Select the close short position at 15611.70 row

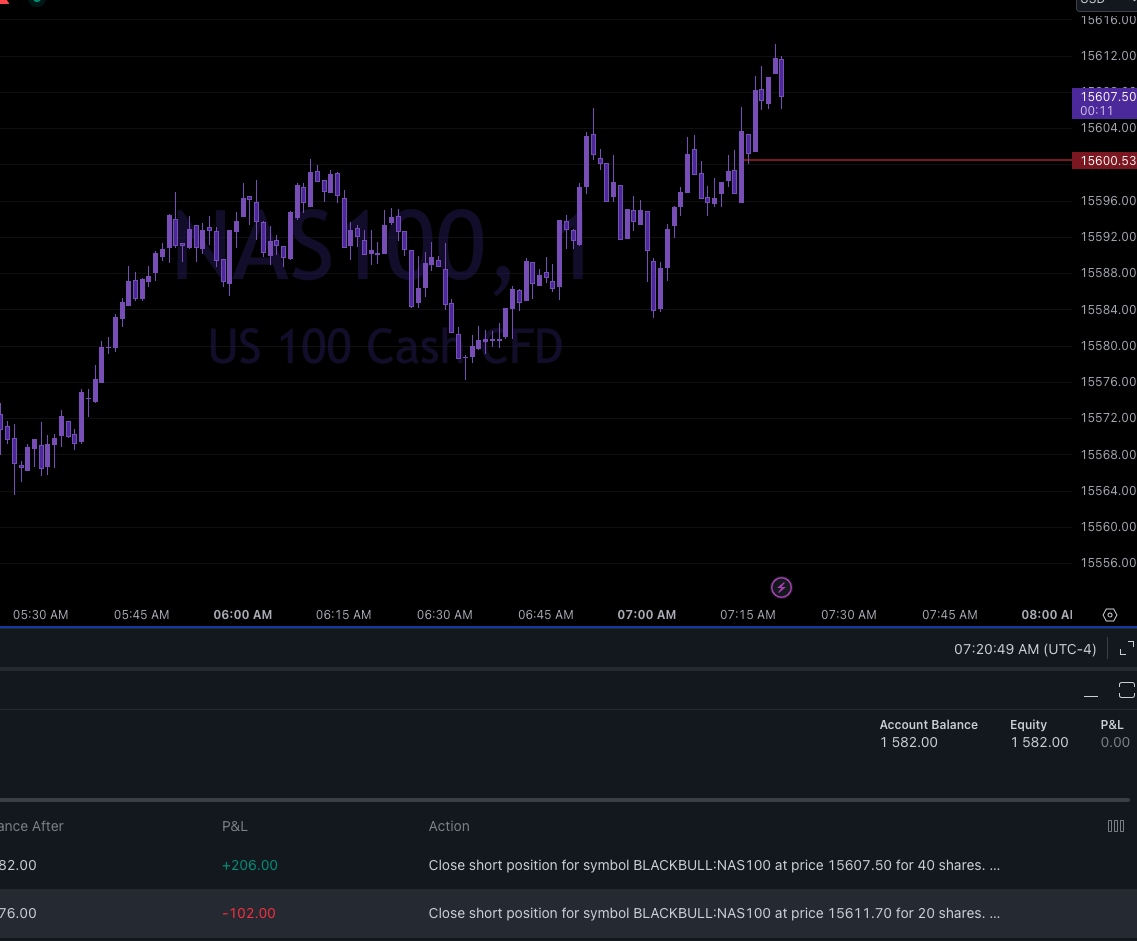click(713, 913)
